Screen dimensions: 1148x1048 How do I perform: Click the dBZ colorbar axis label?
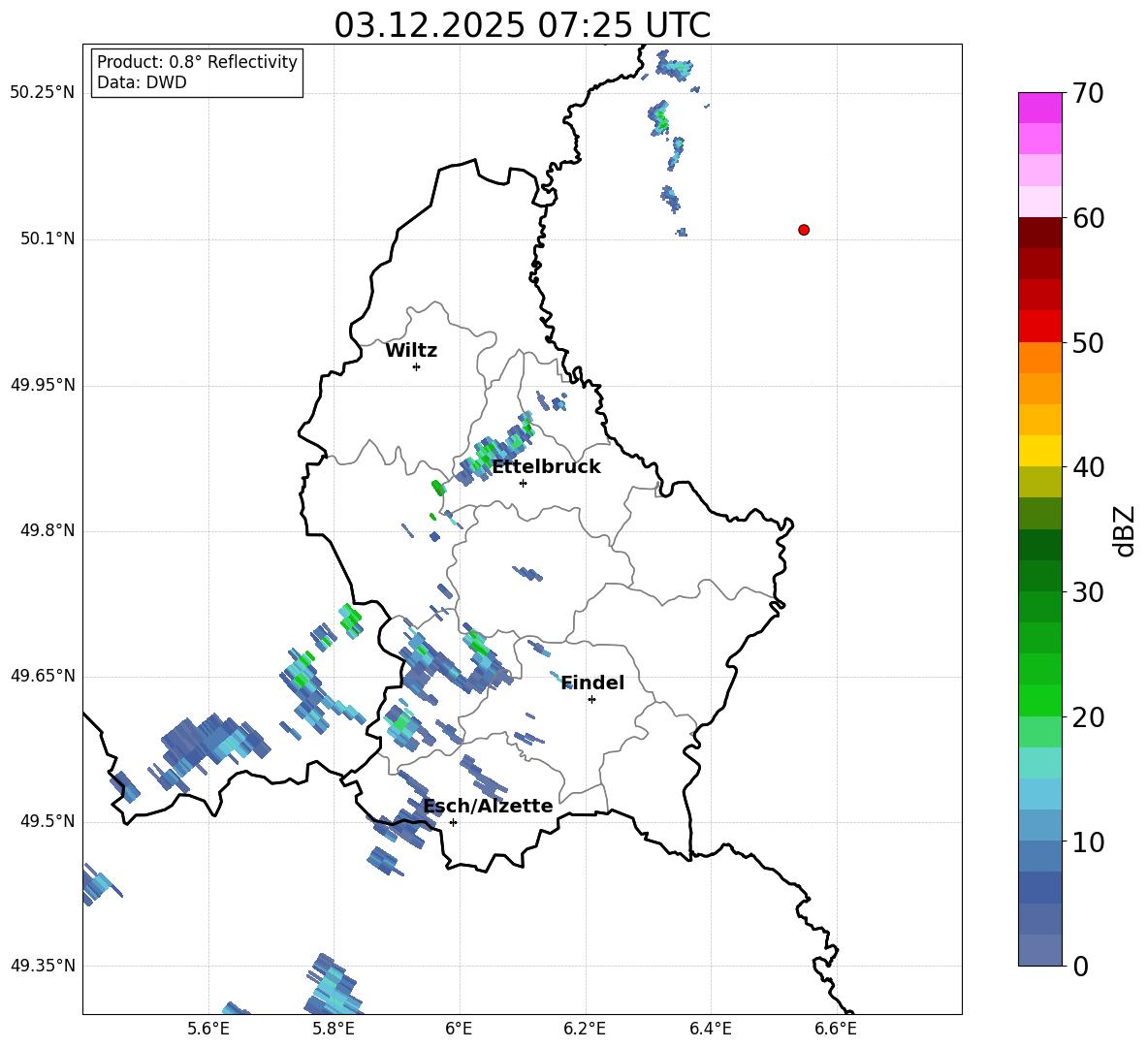[x=1126, y=530]
